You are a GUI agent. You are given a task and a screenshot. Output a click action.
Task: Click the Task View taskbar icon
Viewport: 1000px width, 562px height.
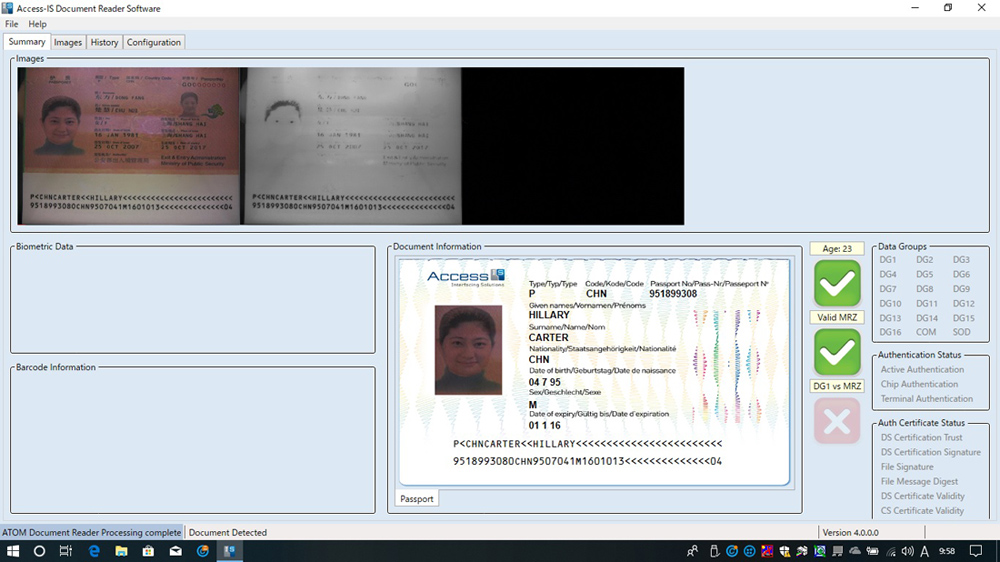click(x=66, y=551)
